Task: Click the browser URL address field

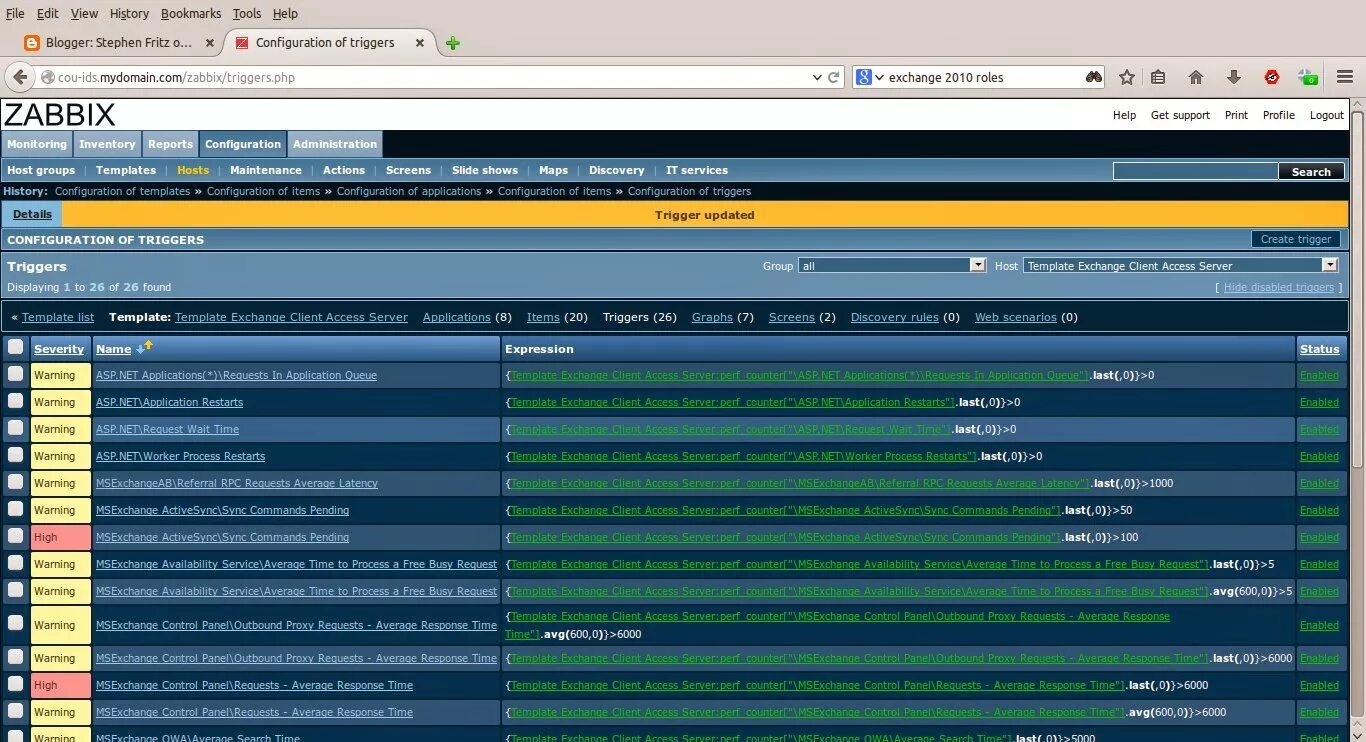Action: pyautogui.click(x=430, y=77)
